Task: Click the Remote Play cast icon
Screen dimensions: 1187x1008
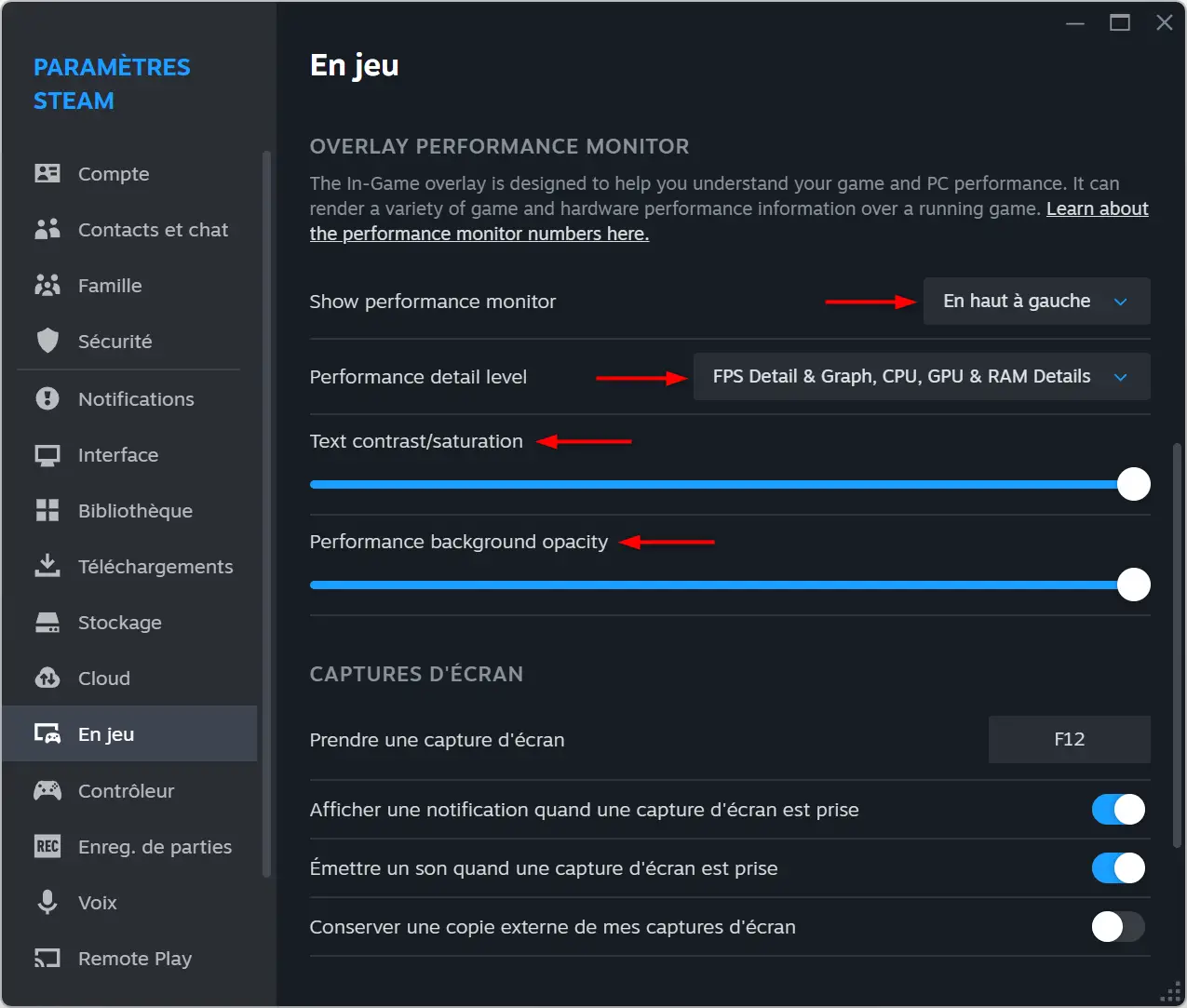Action: (47, 958)
